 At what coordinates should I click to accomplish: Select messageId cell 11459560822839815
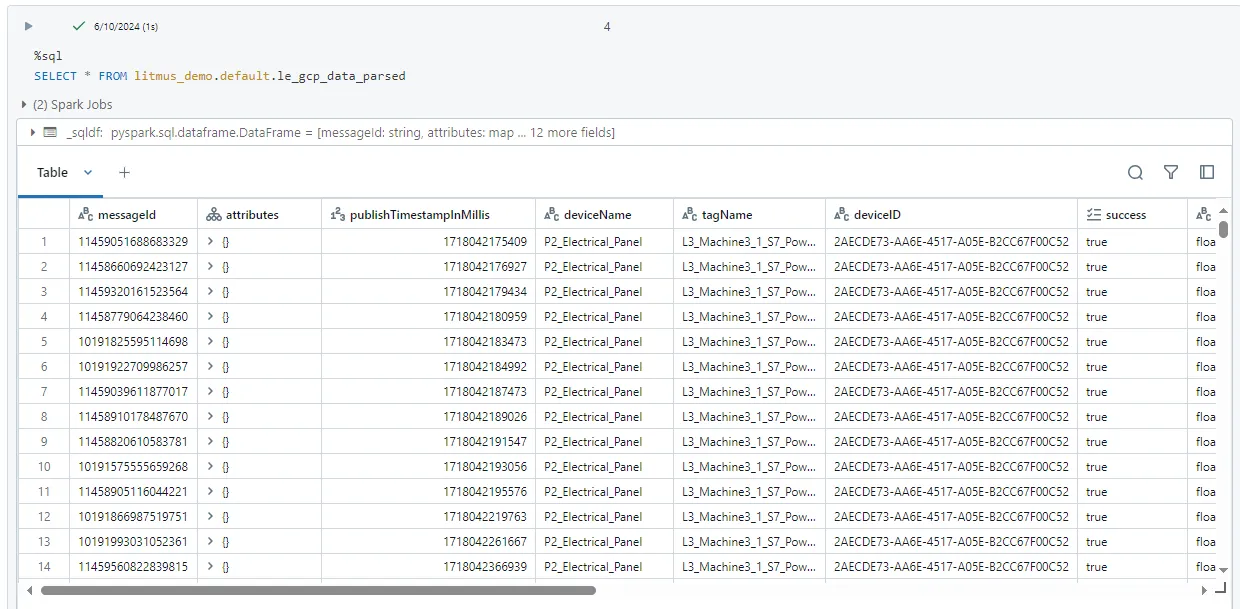pos(133,566)
